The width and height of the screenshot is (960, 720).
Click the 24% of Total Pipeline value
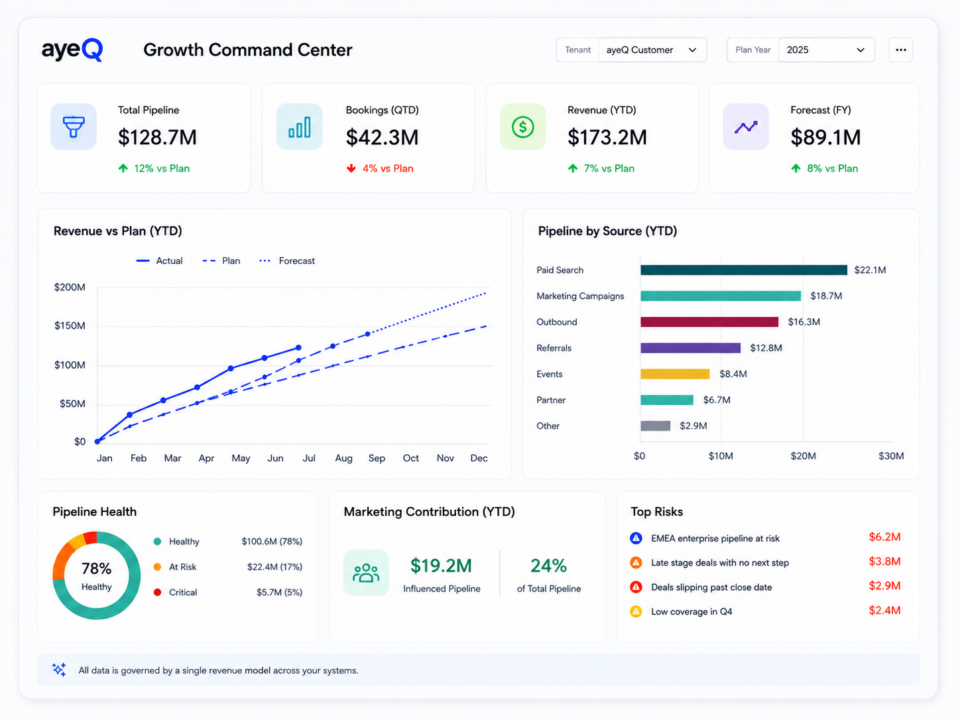pyautogui.click(x=549, y=566)
